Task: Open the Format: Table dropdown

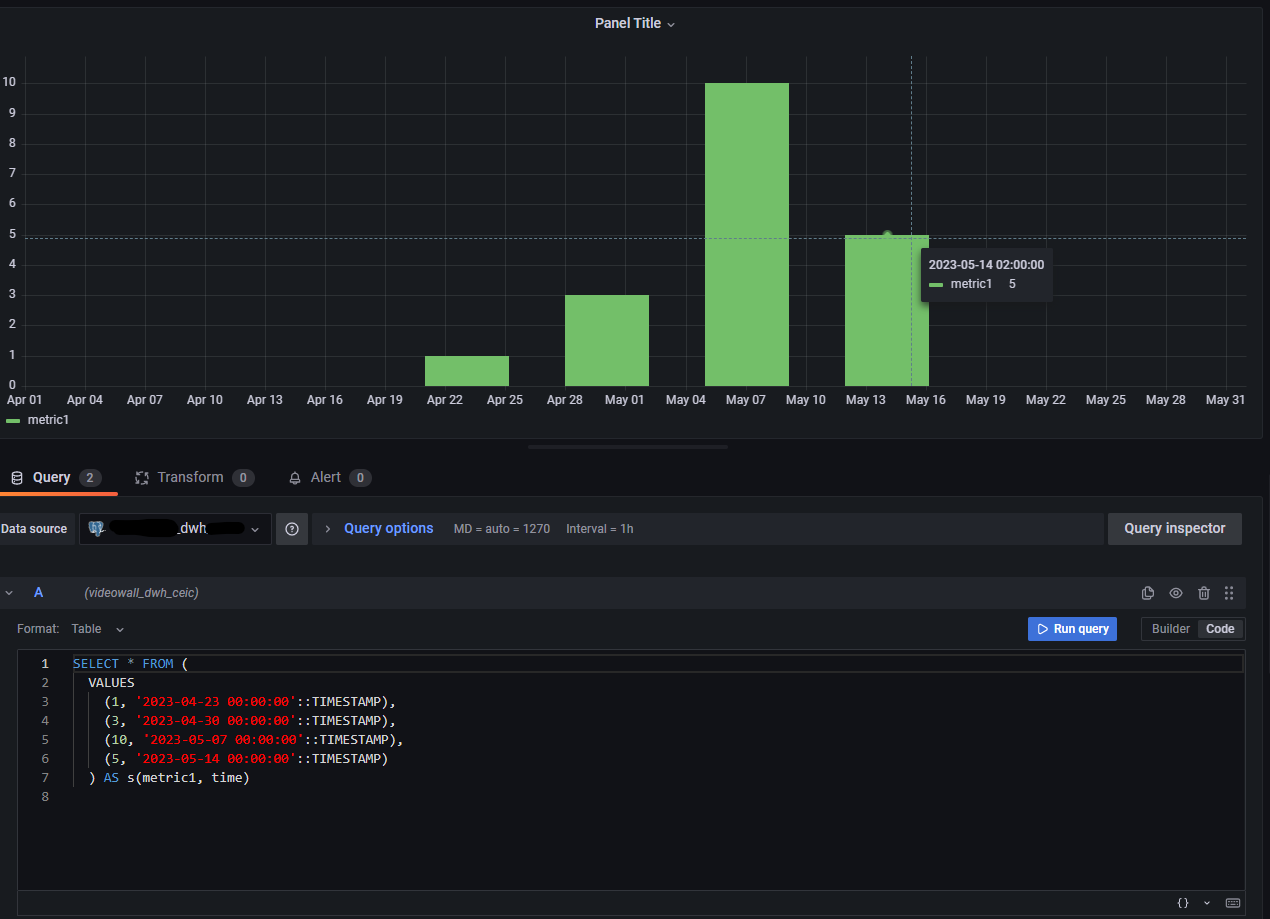Action: (97, 628)
